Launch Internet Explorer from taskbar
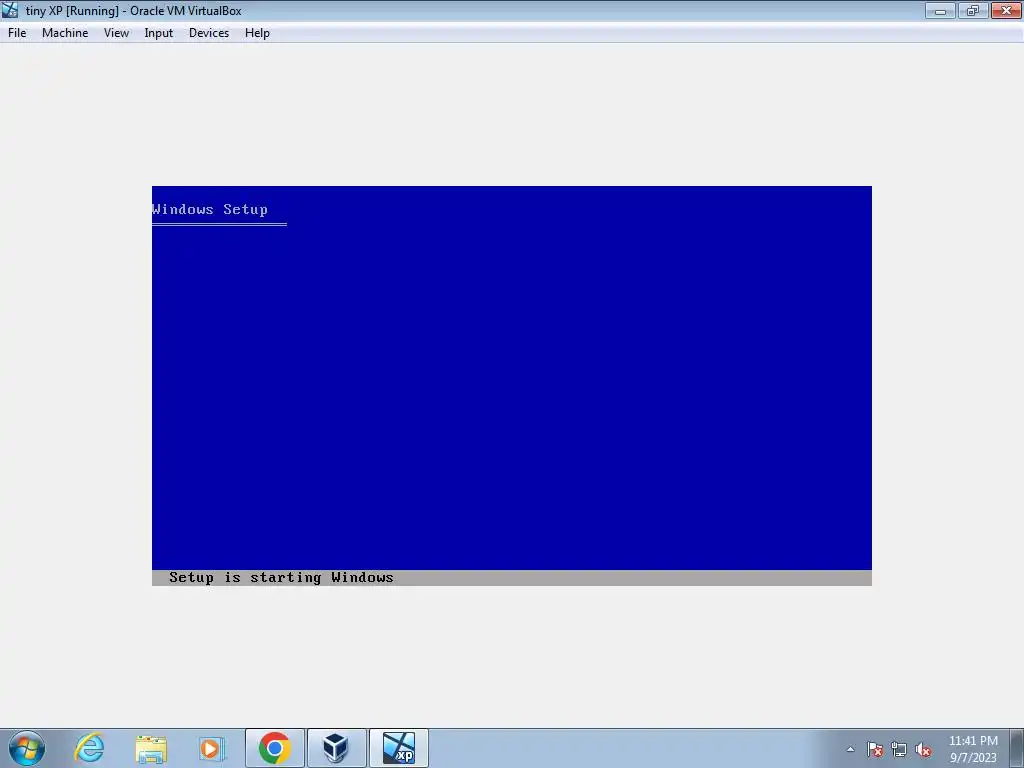 coord(89,748)
